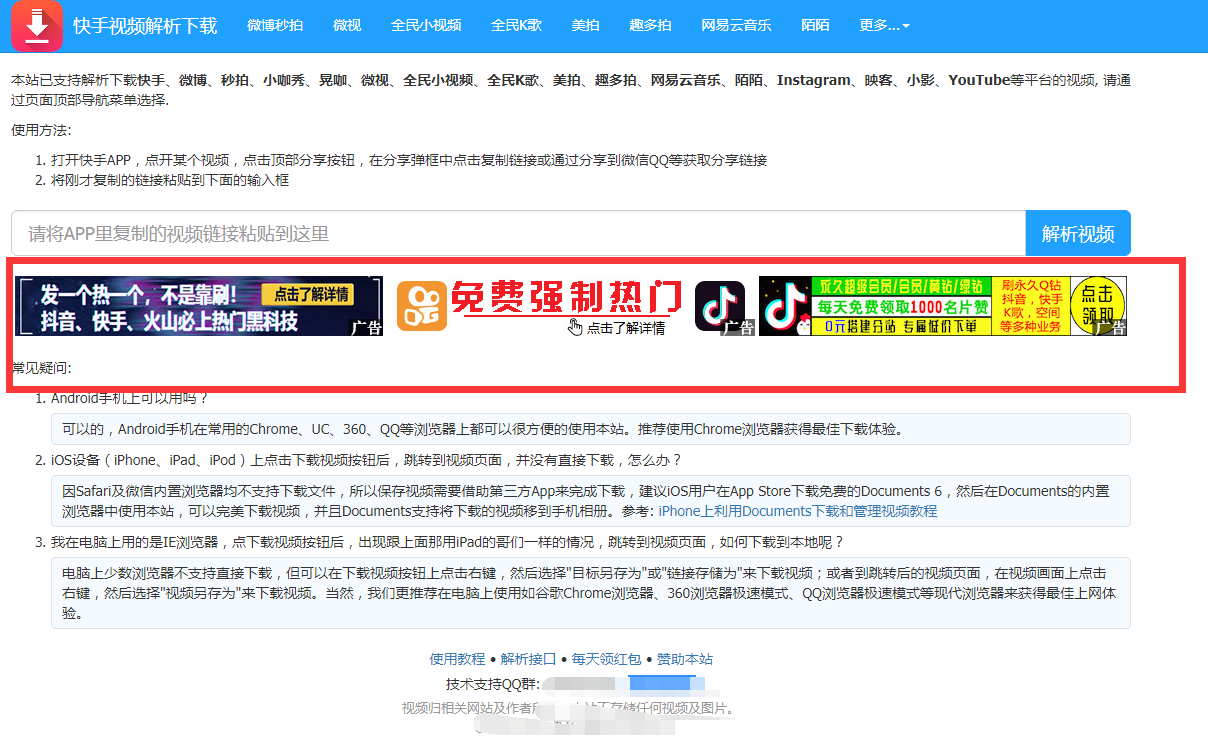1208x751 pixels.
Task: Open the 全民K歌 navigation link
Action: pyautogui.click(x=516, y=26)
